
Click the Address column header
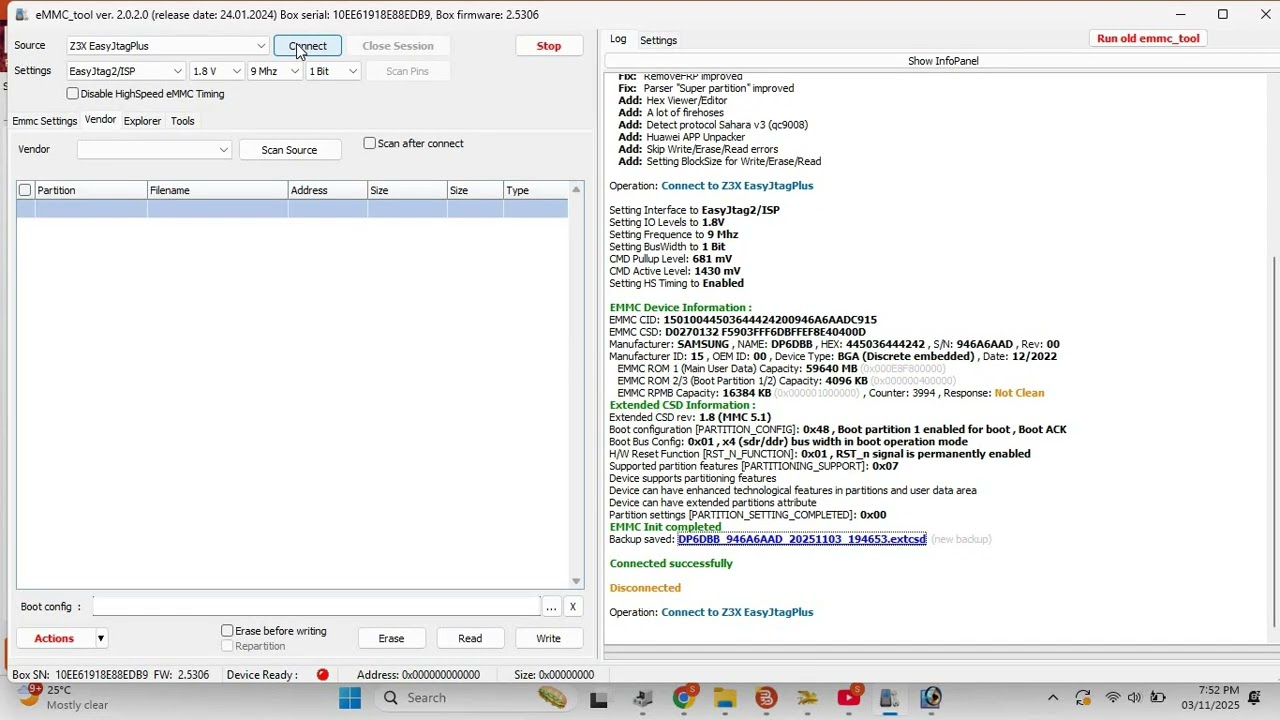coord(327,190)
